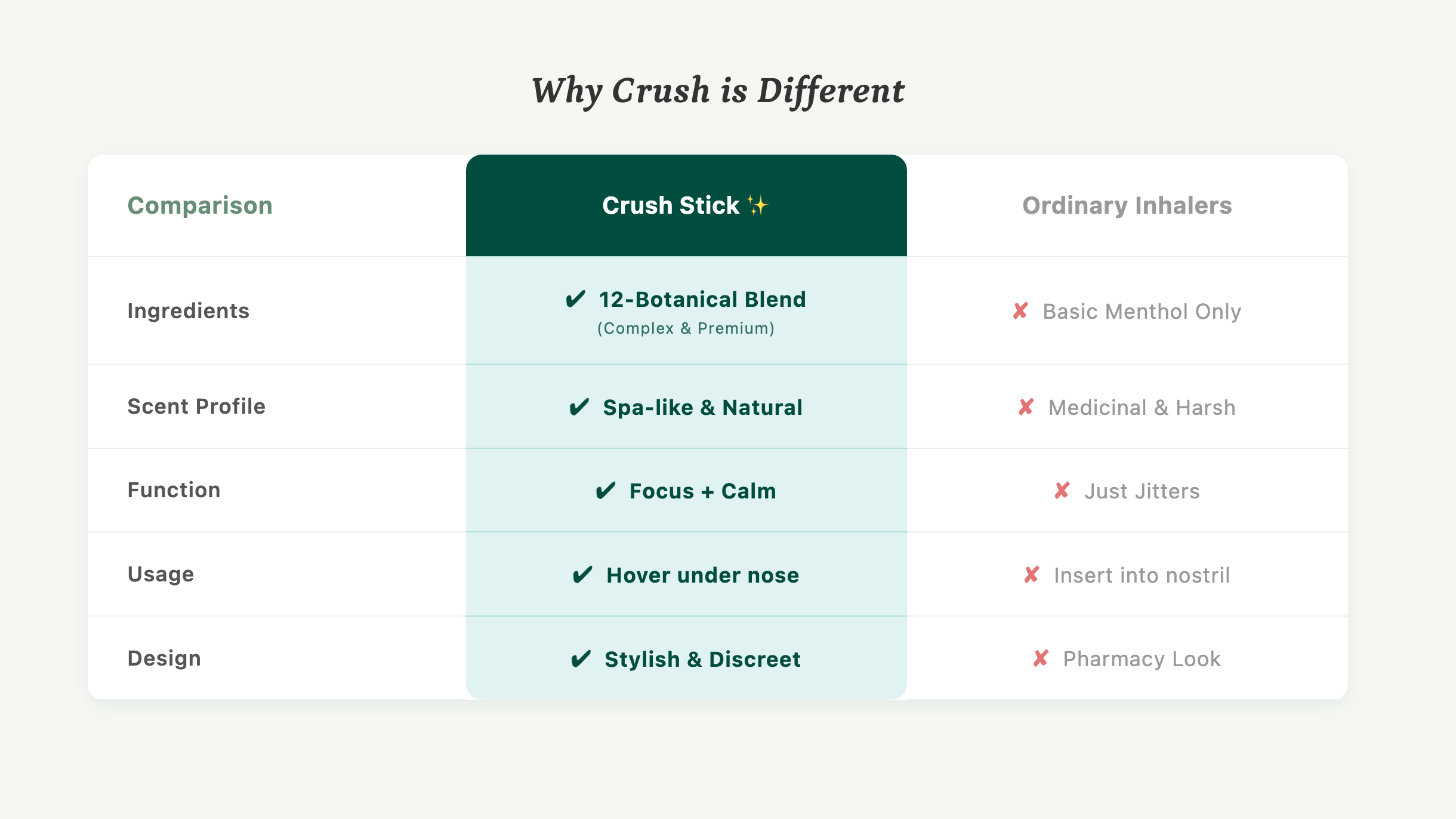Viewport: 1456px width, 819px height.
Task: Select the Ordinary Inhalers column header
Action: [1127, 205]
